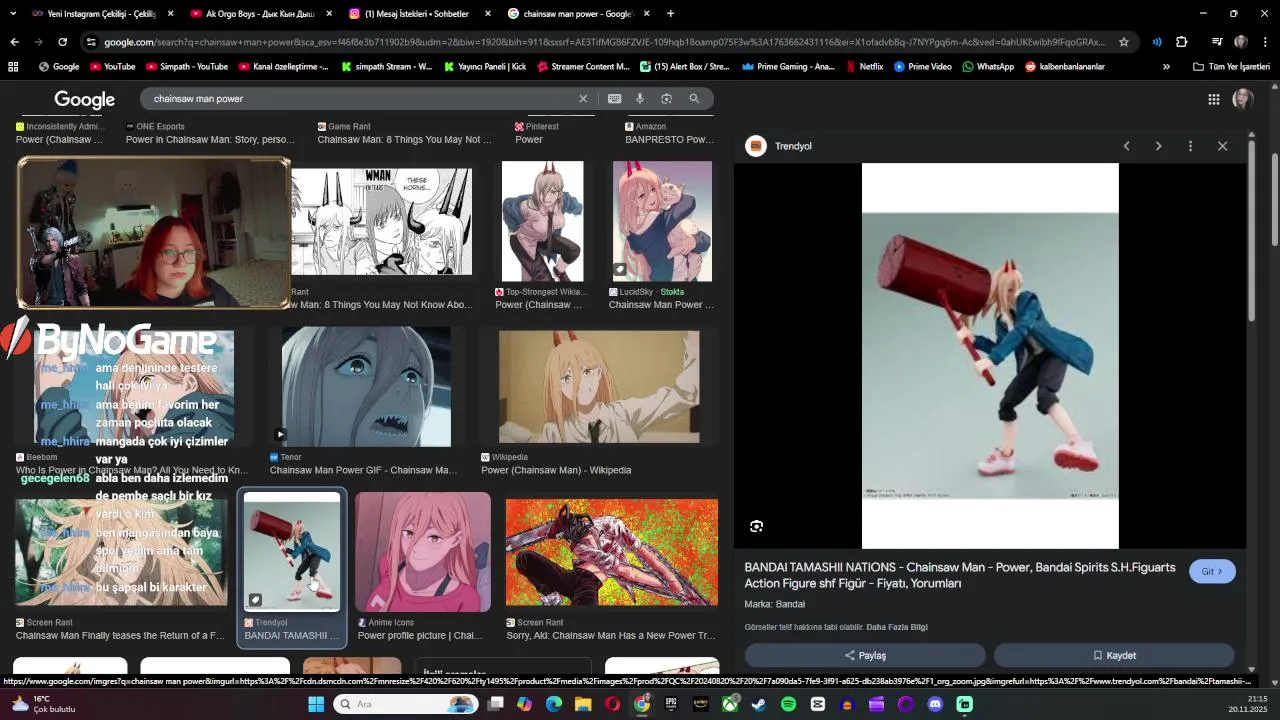This screenshot has width=1280, height=720.
Task: Click in the chainsaw man power search field
Action: click(x=360, y=99)
